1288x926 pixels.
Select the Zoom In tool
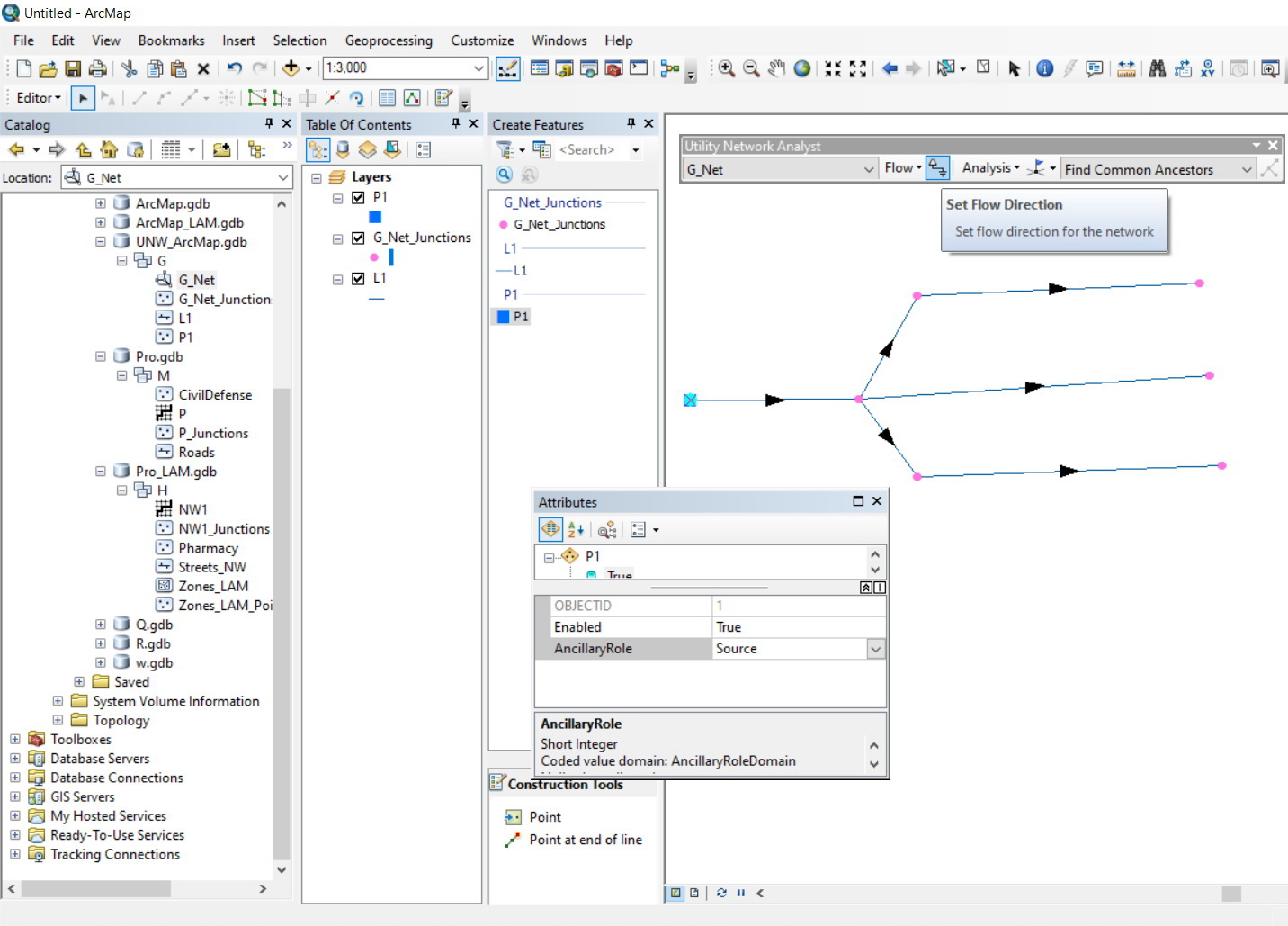pos(726,68)
